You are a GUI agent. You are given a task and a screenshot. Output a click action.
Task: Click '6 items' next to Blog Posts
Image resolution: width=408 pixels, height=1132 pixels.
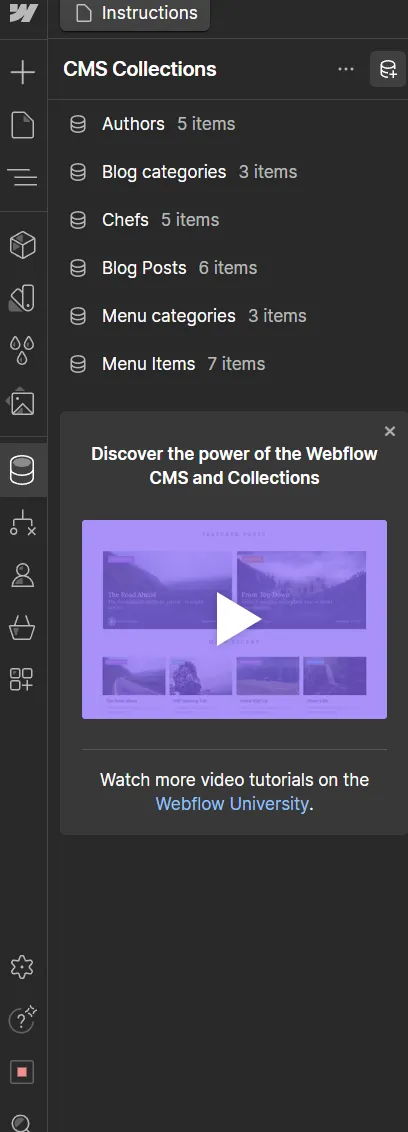tap(228, 268)
